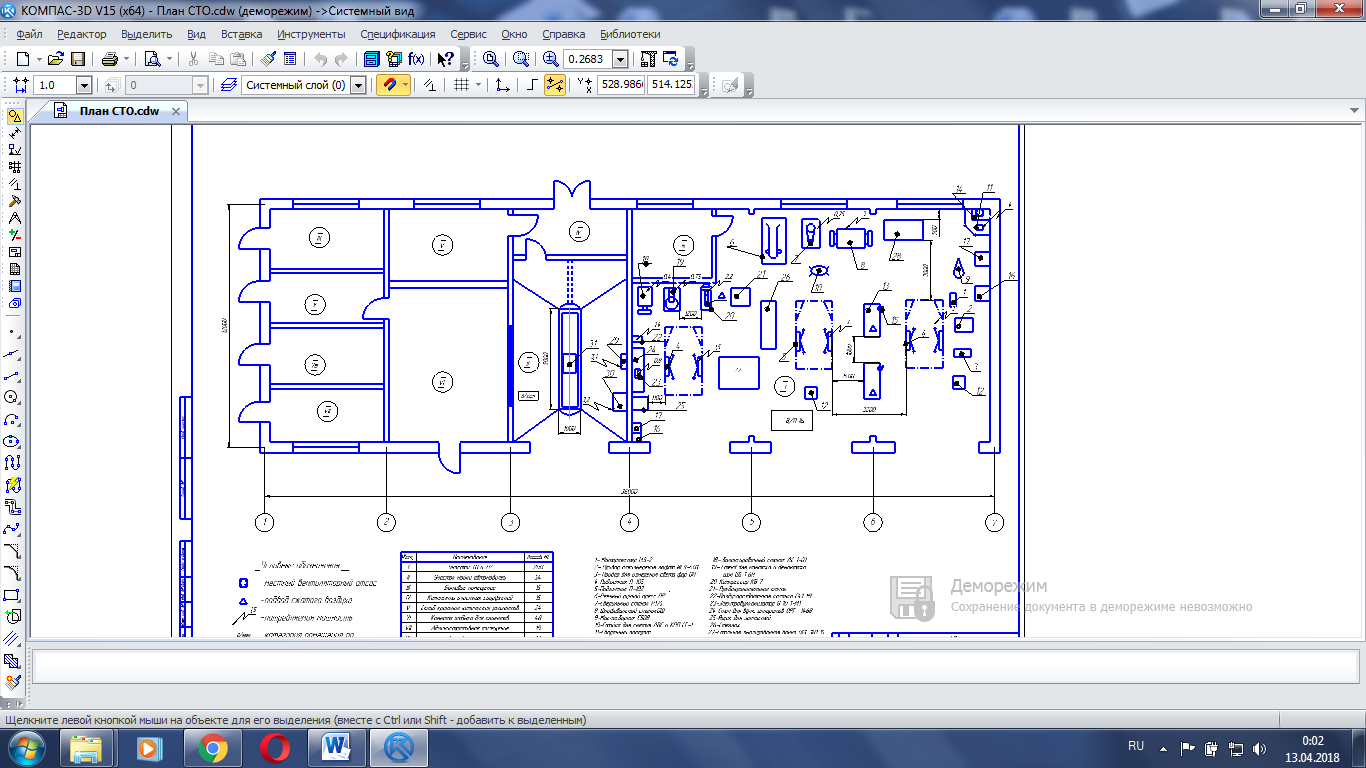This screenshot has width=1366, height=768.
Task: Open the Инструменты menu
Action: pyautogui.click(x=311, y=34)
